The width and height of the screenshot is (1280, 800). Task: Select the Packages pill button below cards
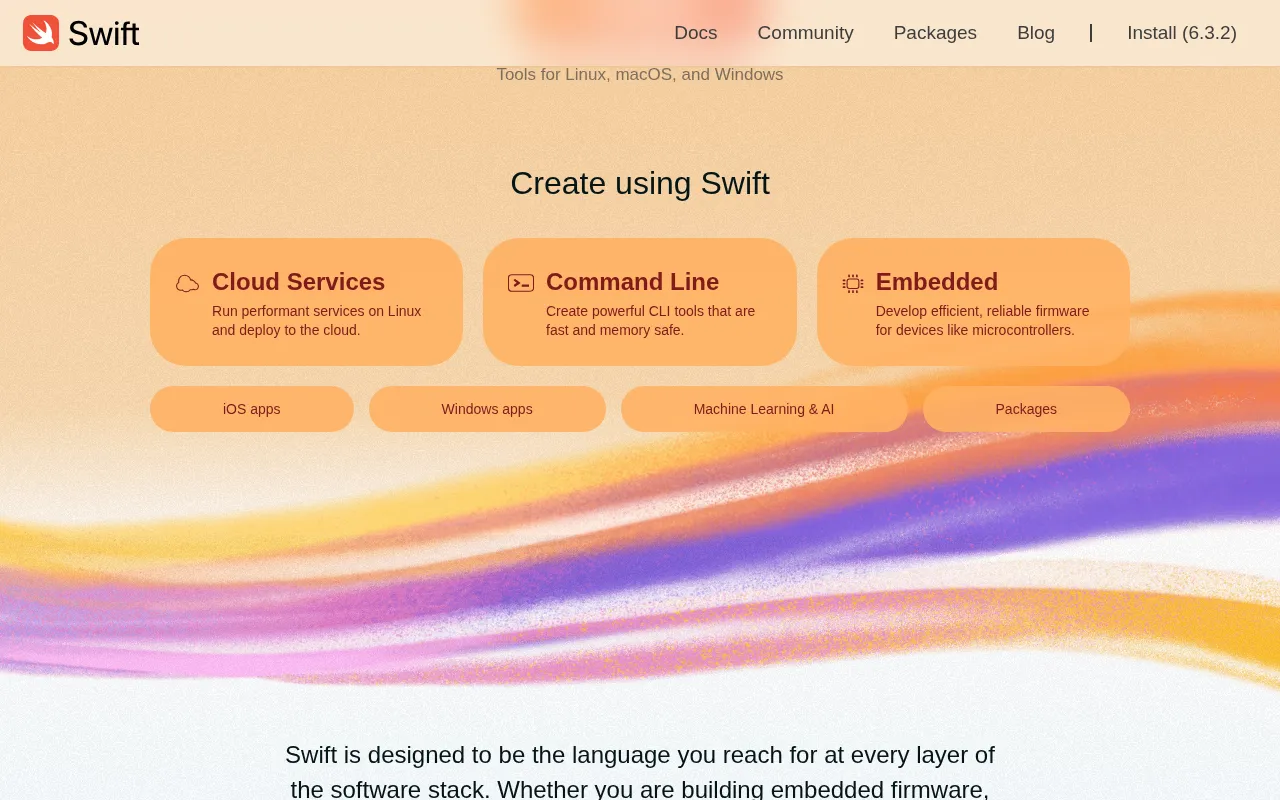pos(1026,409)
